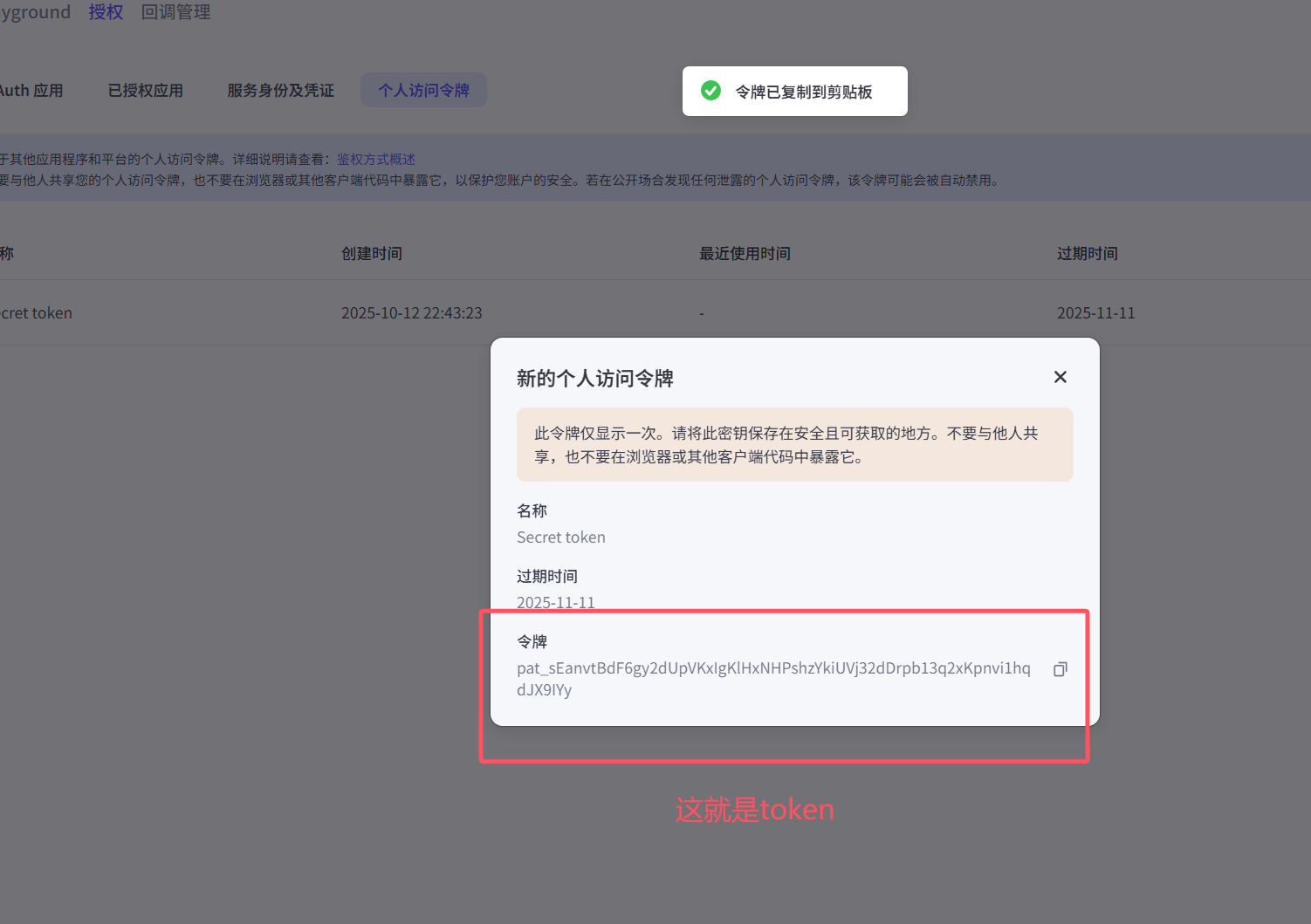This screenshot has width=1311, height=924.
Task: Open the 回调管理 top navigation item
Action: tap(176, 12)
